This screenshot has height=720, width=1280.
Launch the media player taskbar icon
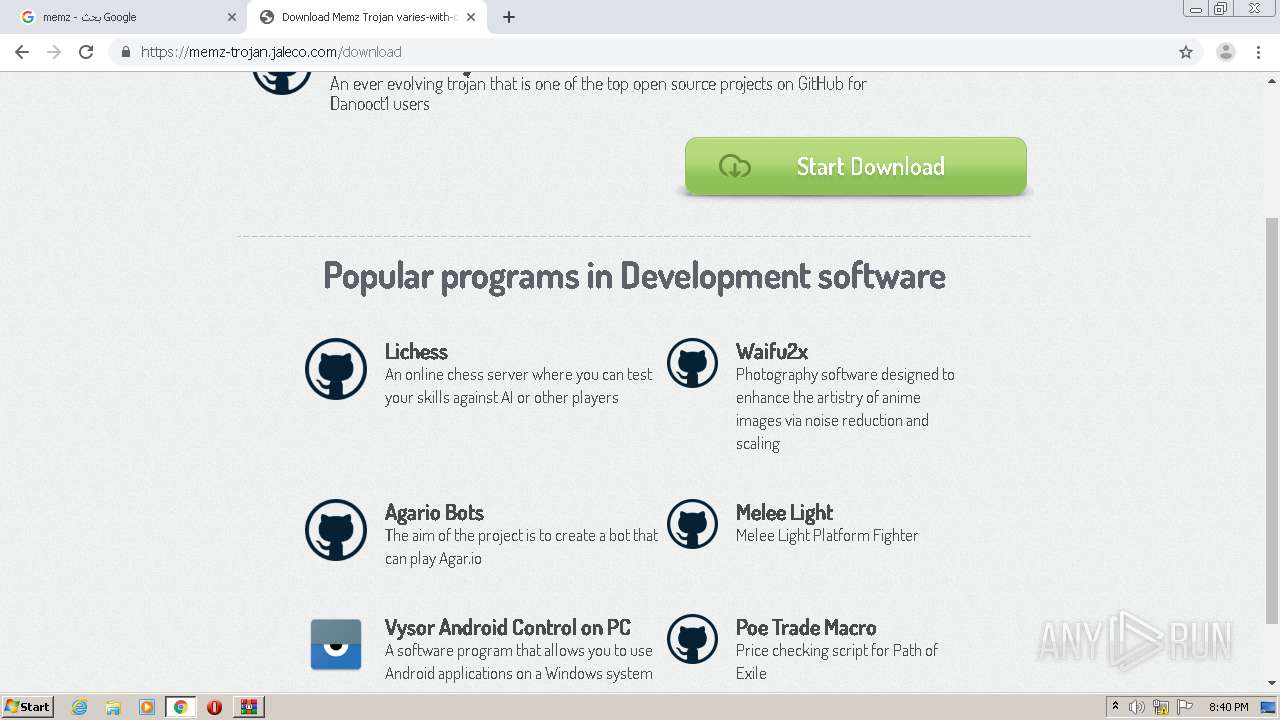coord(147,707)
